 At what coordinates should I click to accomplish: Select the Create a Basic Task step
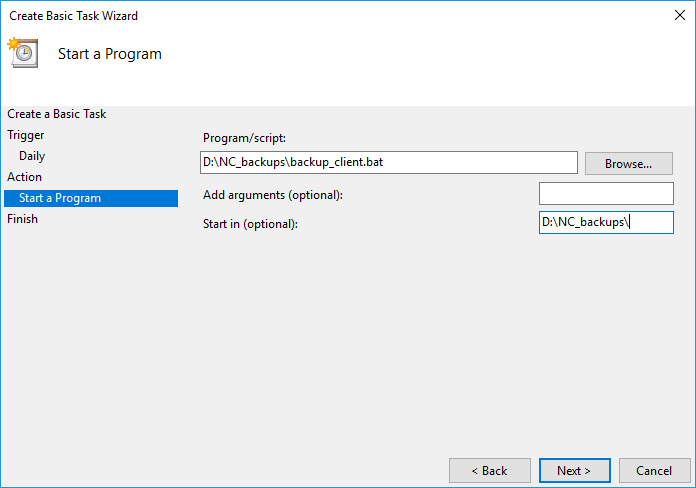point(56,114)
